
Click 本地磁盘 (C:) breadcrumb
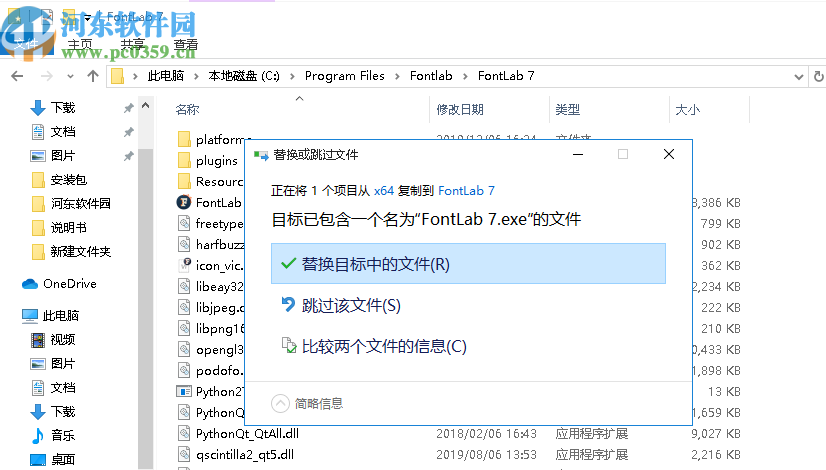pos(244,76)
